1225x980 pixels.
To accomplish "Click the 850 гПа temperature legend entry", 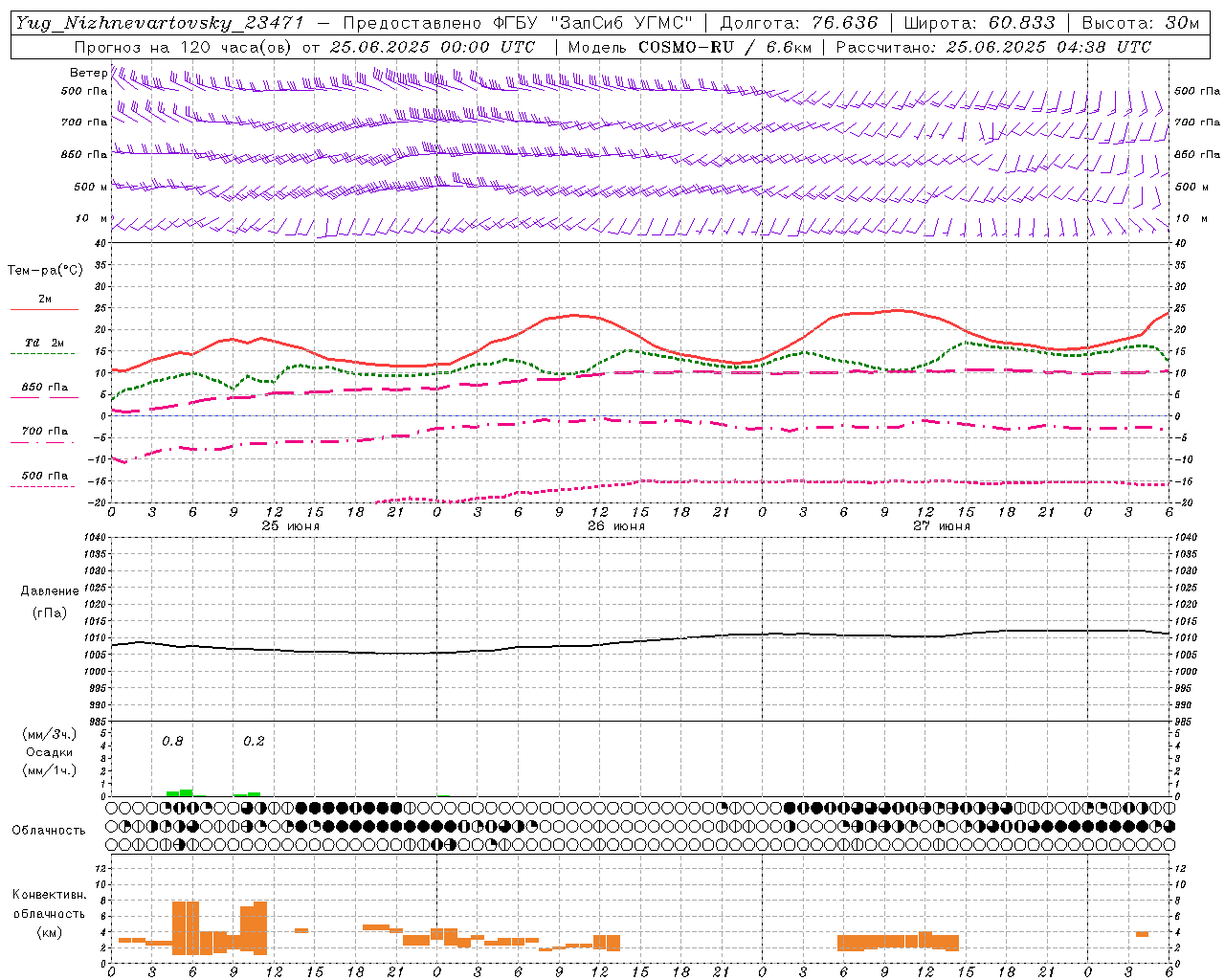I will click(45, 388).
